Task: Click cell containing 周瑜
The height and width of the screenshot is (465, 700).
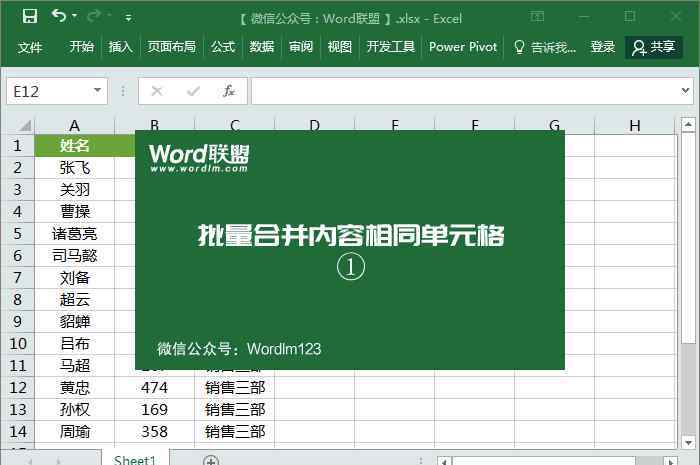Action: click(x=75, y=432)
